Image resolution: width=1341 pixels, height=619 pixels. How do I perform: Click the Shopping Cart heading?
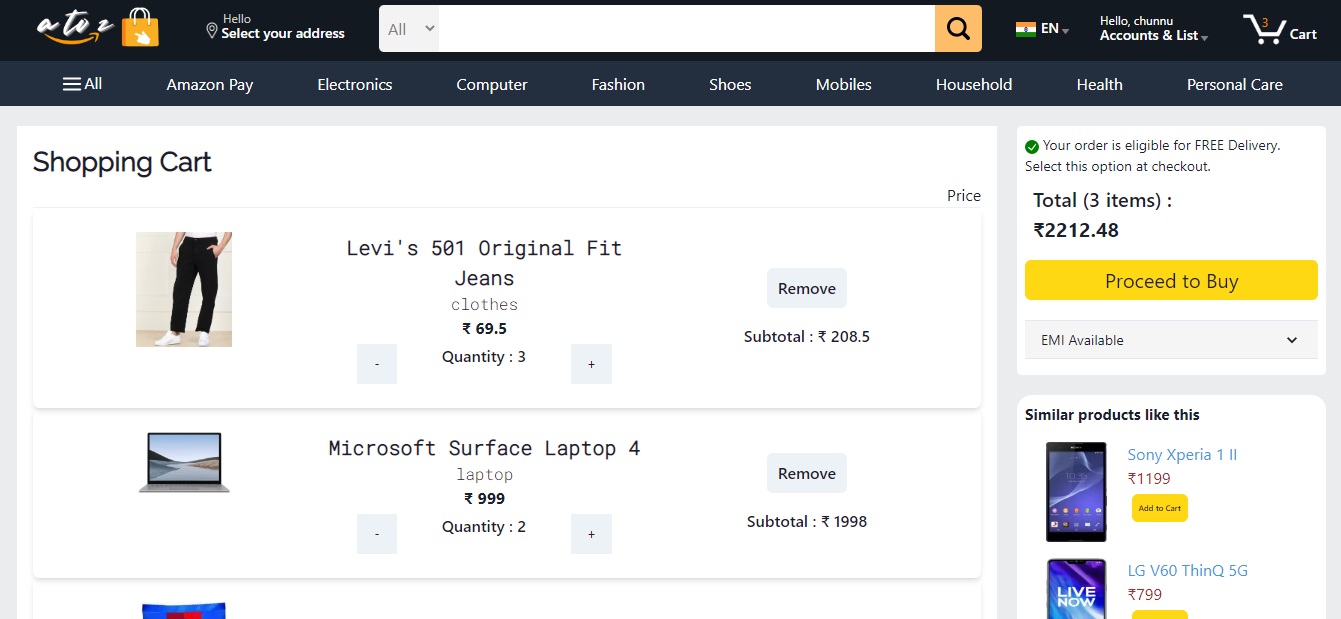[x=122, y=162]
